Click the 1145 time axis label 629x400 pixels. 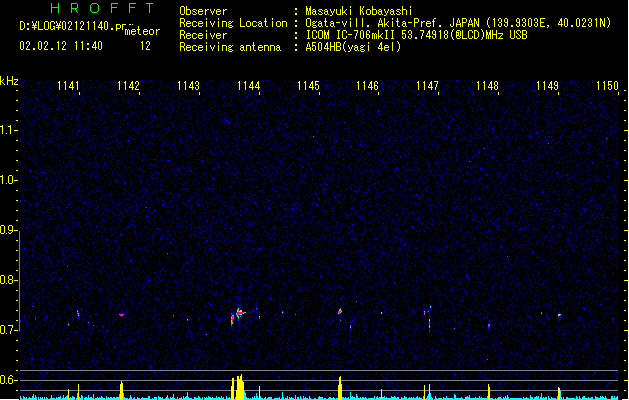click(308, 86)
